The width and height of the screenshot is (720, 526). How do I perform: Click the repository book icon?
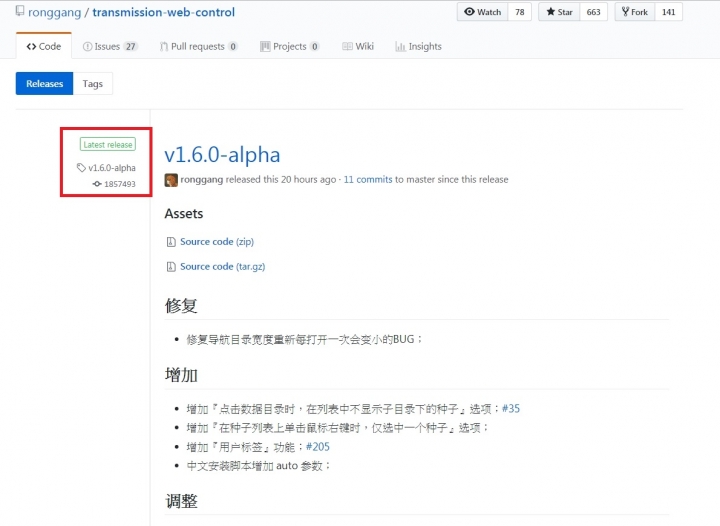20,11
